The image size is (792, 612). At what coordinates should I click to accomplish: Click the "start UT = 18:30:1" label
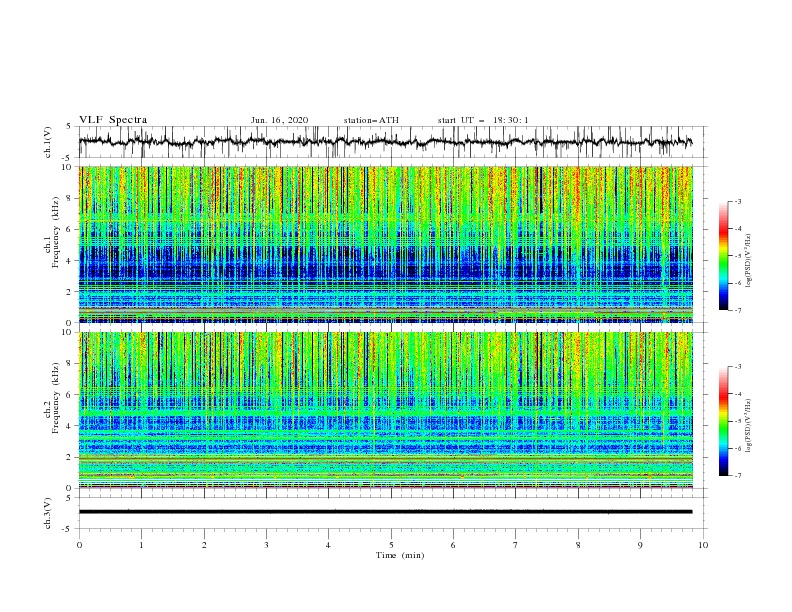pyautogui.click(x=483, y=120)
